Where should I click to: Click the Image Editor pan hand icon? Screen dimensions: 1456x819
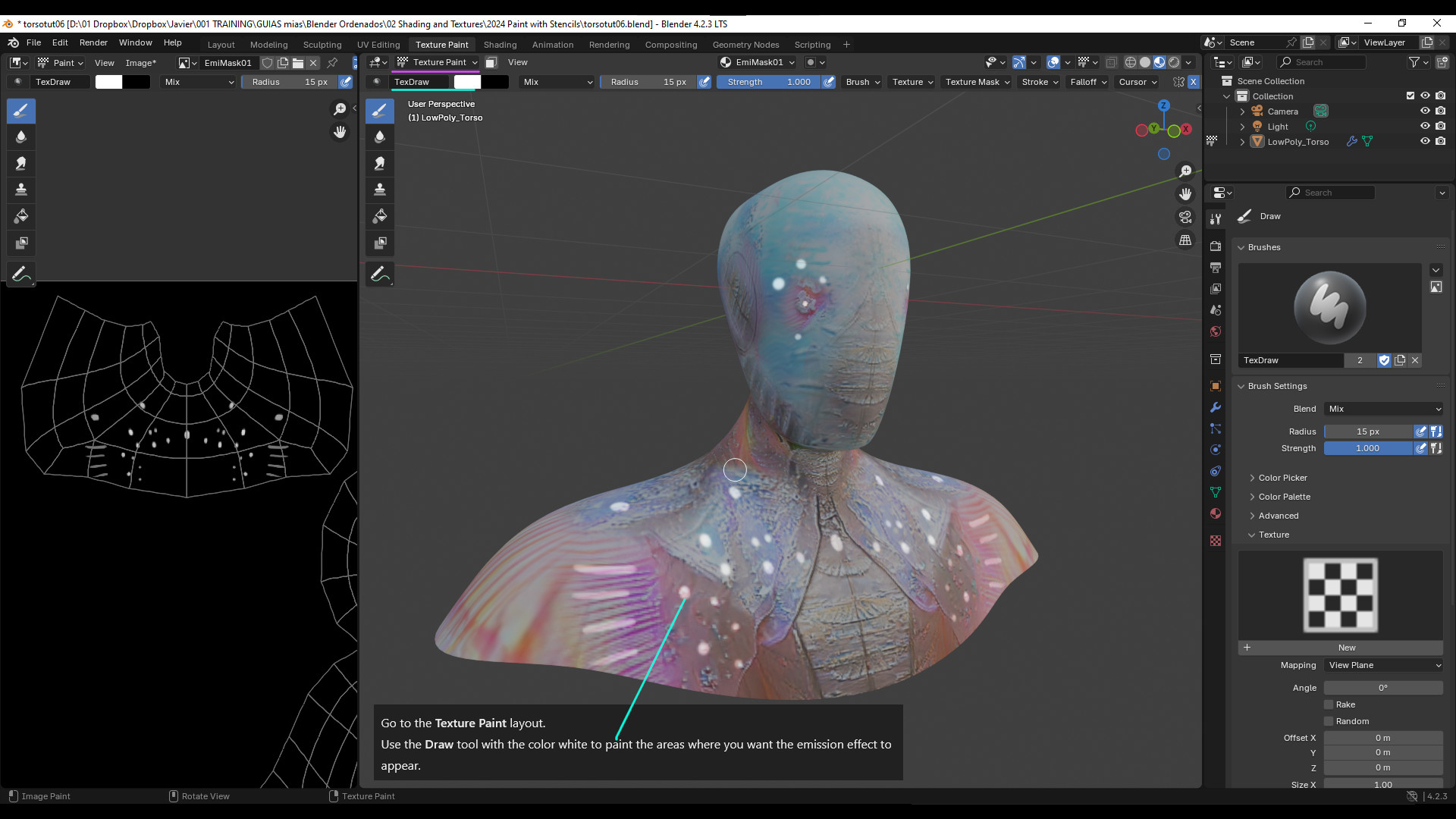click(340, 132)
